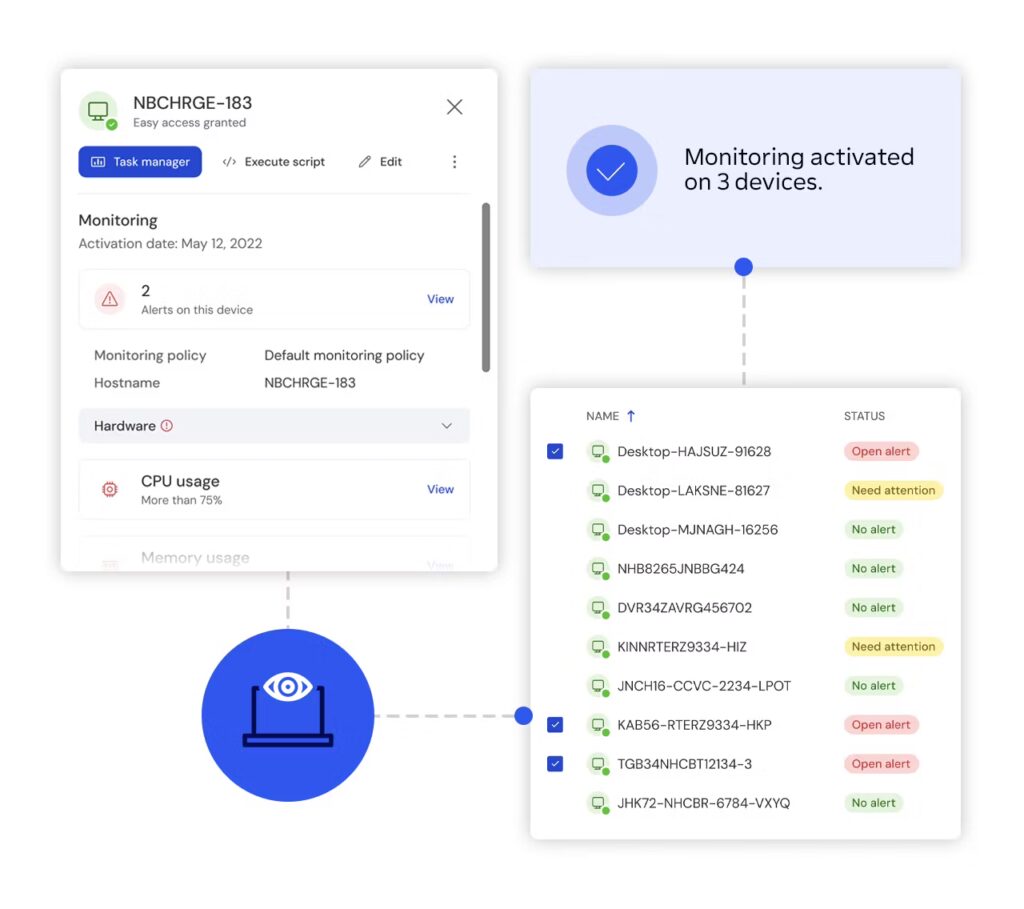Click the Desktop-HAJSUZ-91628 device icon
Viewport: 1024px width, 909px height.
click(x=598, y=451)
